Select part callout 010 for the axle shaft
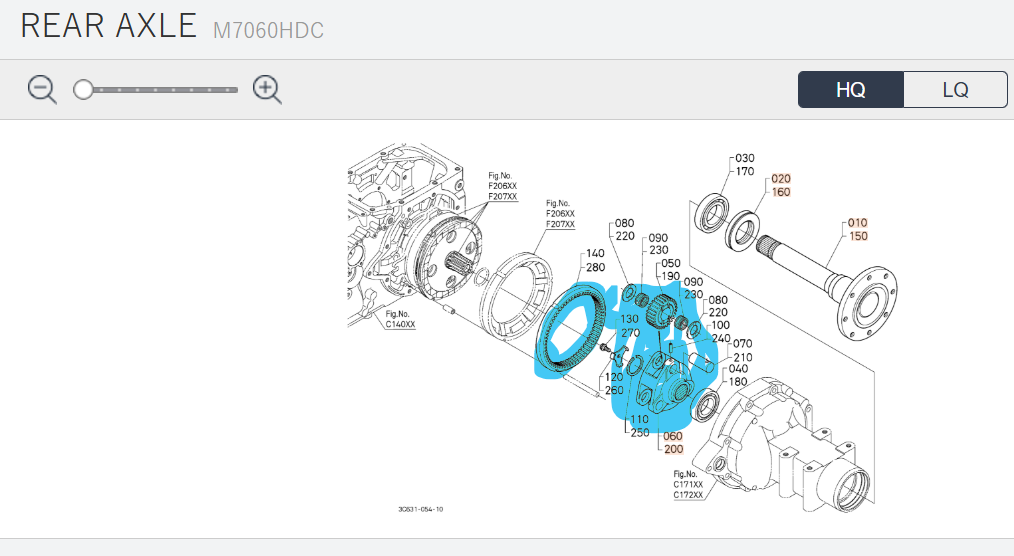The height and width of the screenshot is (556, 1014). pyautogui.click(x=857, y=222)
